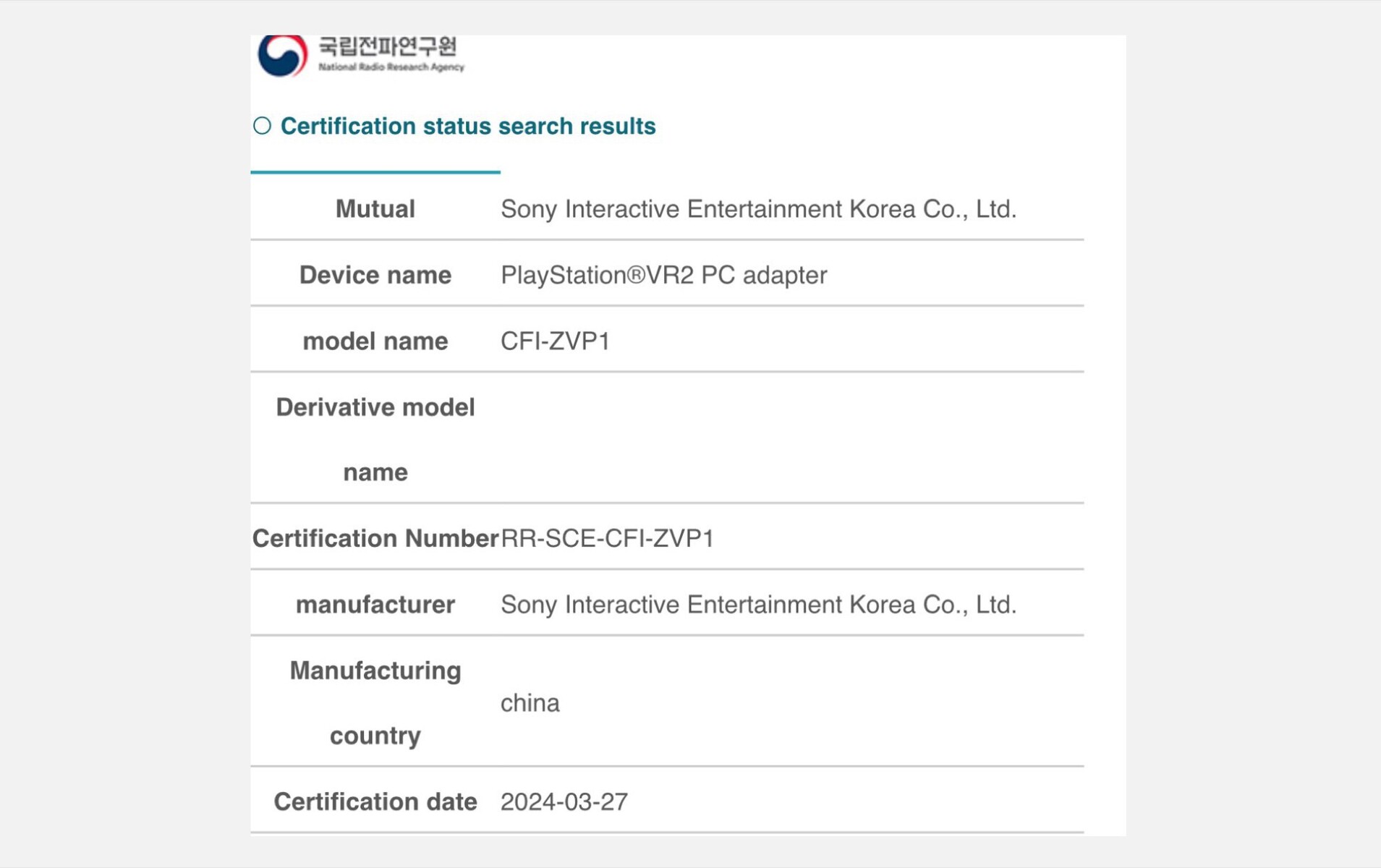1381x868 pixels.
Task: Select the certification number RR-SCE-CFI-ZVP1
Action: pos(607,538)
